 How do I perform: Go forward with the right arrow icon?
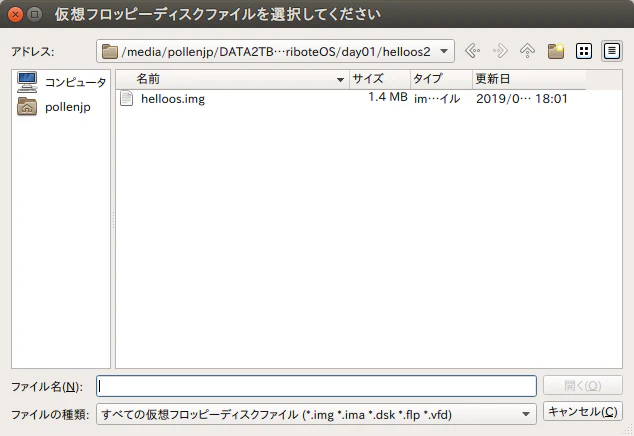coord(500,51)
